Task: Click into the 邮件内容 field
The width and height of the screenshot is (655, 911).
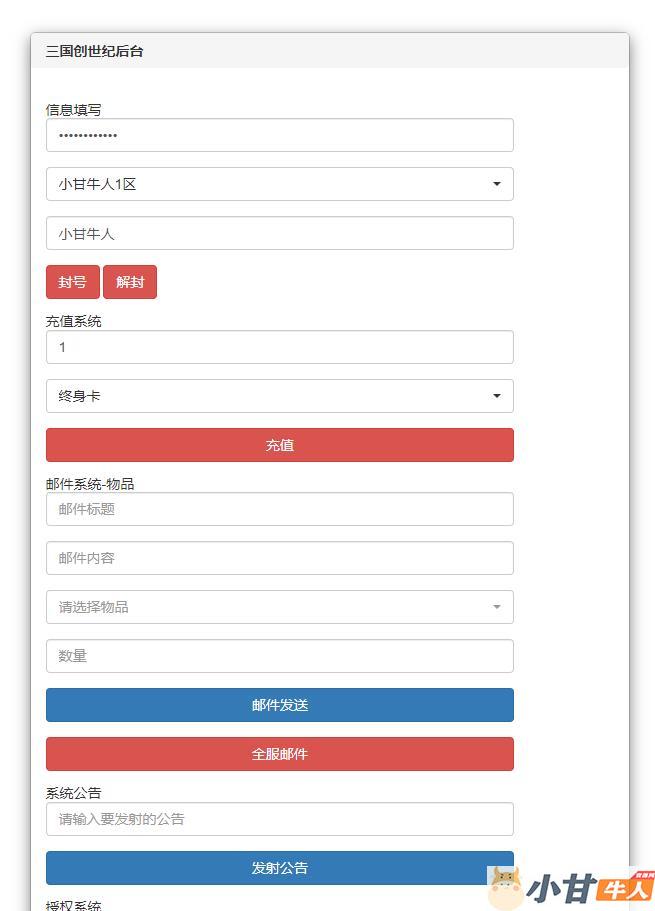Action: [x=279, y=558]
